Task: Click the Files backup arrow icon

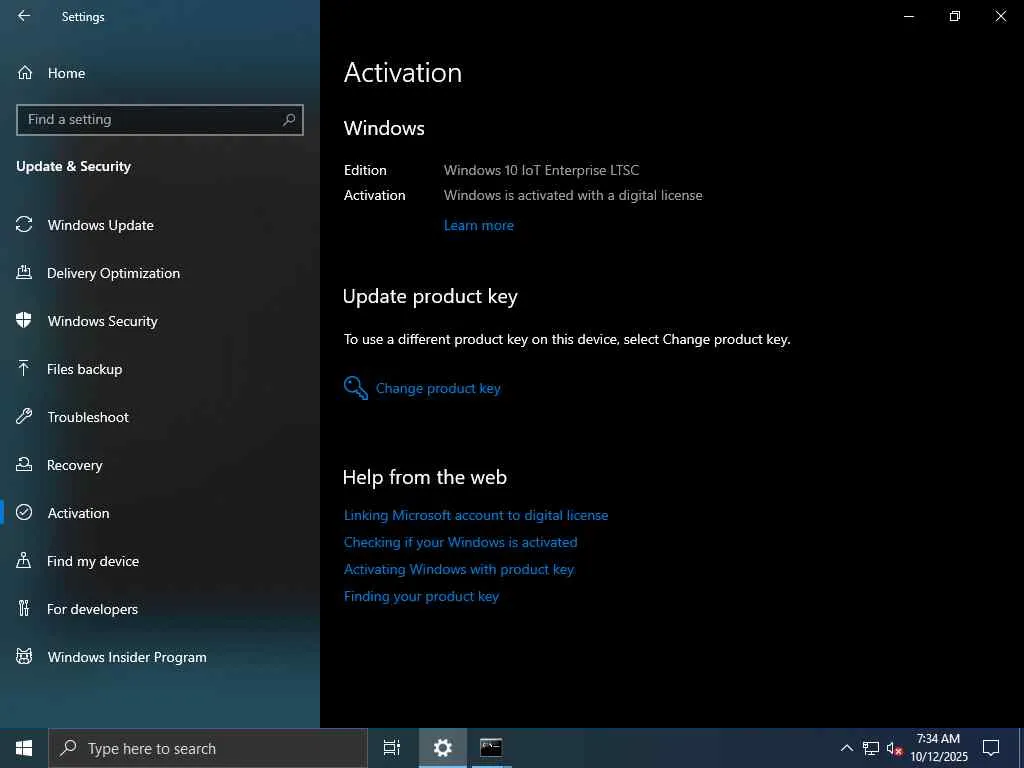Action: (24, 368)
